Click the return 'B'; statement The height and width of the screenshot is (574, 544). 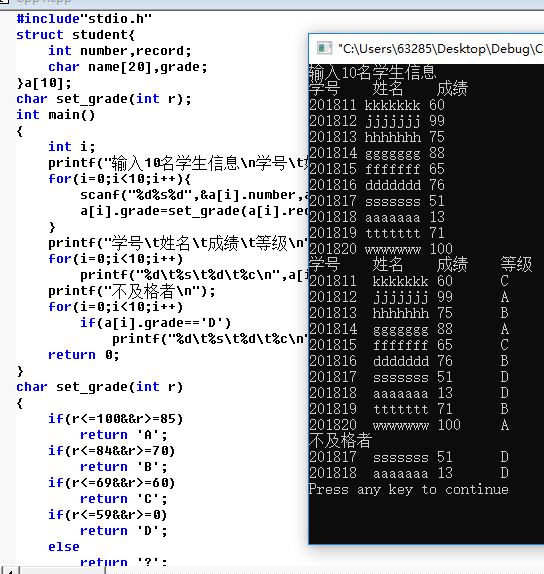tap(124, 467)
